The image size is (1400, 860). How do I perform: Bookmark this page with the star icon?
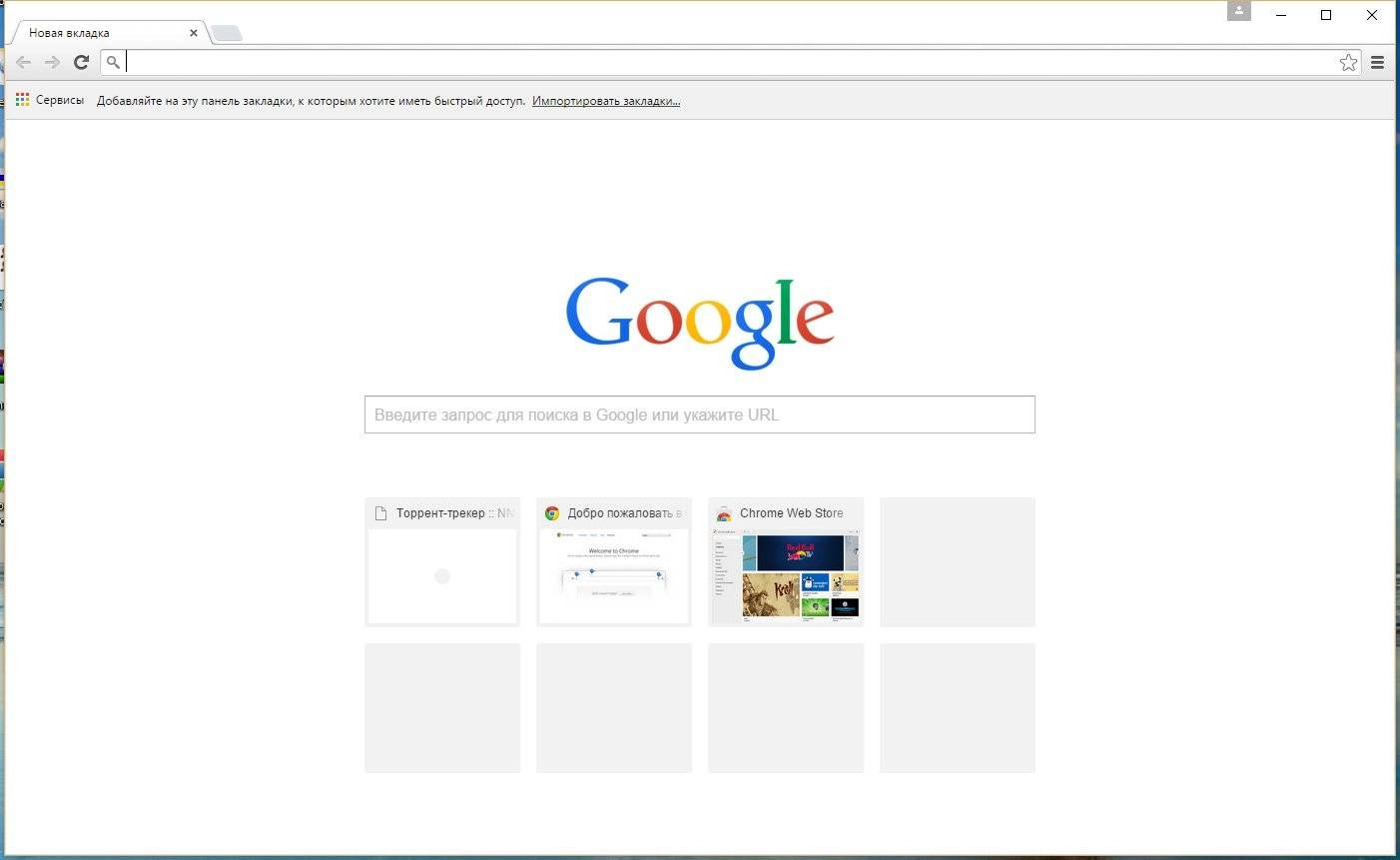[x=1348, y=63]
